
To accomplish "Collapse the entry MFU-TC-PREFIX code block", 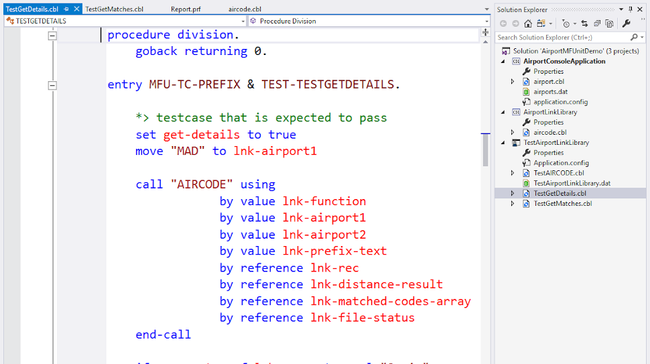I will coord(52,85).
